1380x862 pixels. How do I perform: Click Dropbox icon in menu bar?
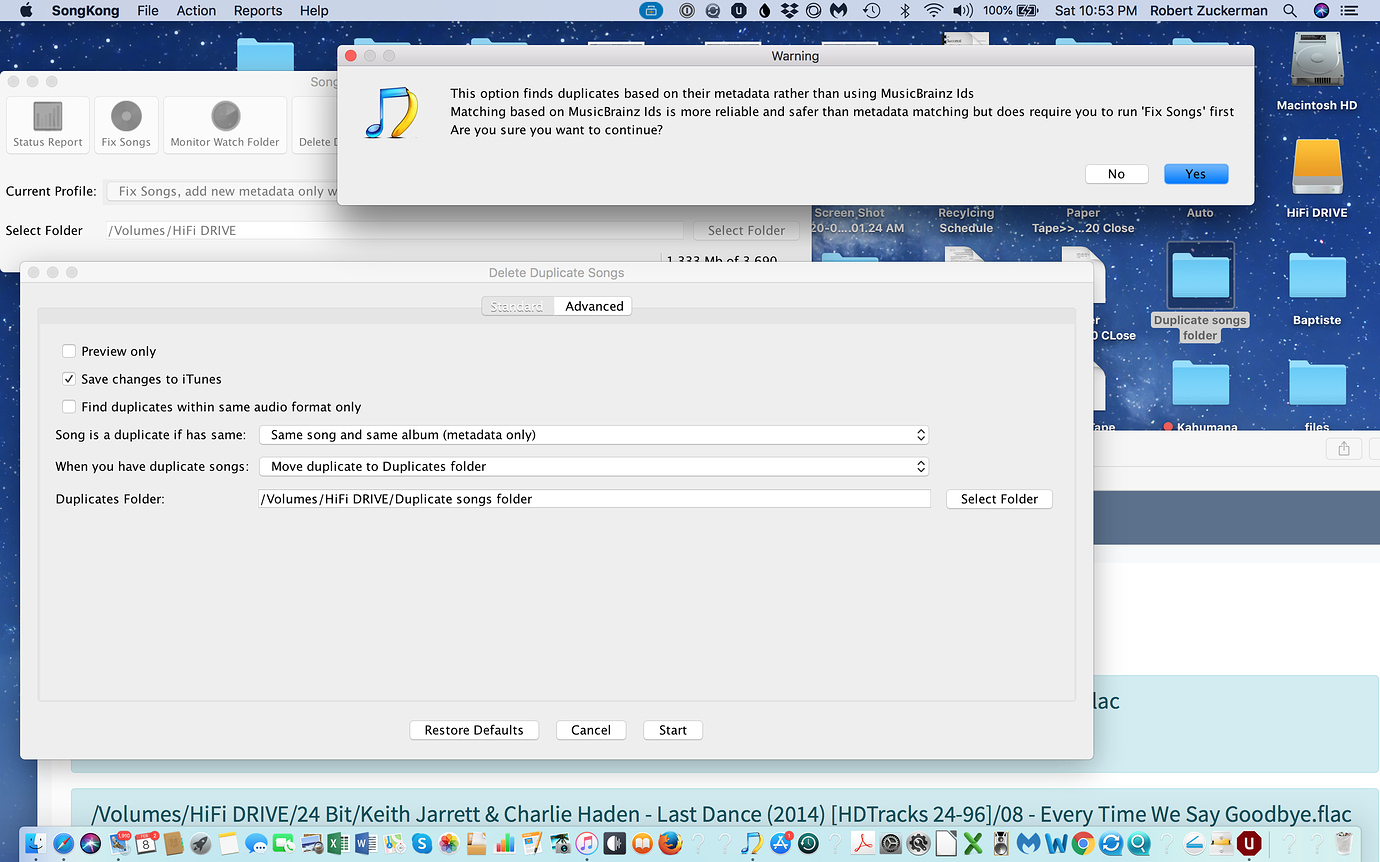(789, 10)
